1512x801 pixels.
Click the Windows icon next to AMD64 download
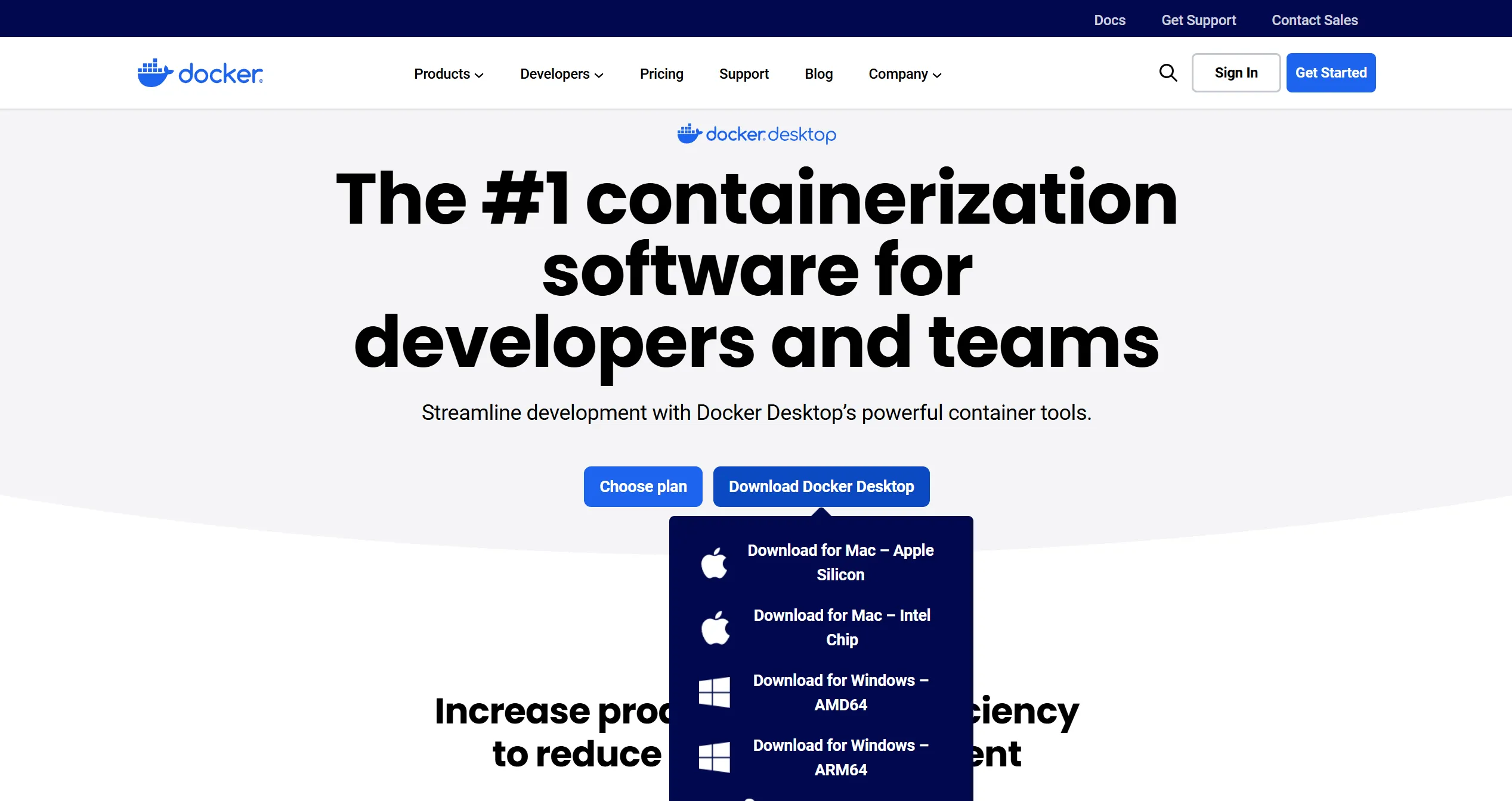point(715,692)
